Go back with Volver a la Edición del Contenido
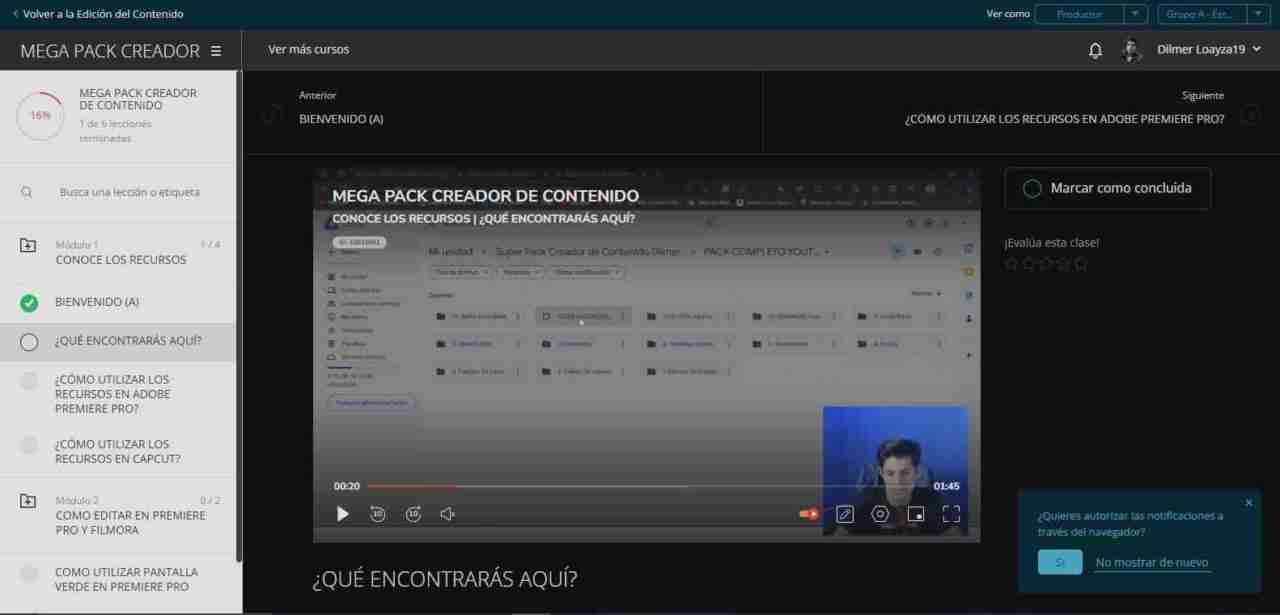Viewport: 1280px width, 615px height. coord(93,14)
